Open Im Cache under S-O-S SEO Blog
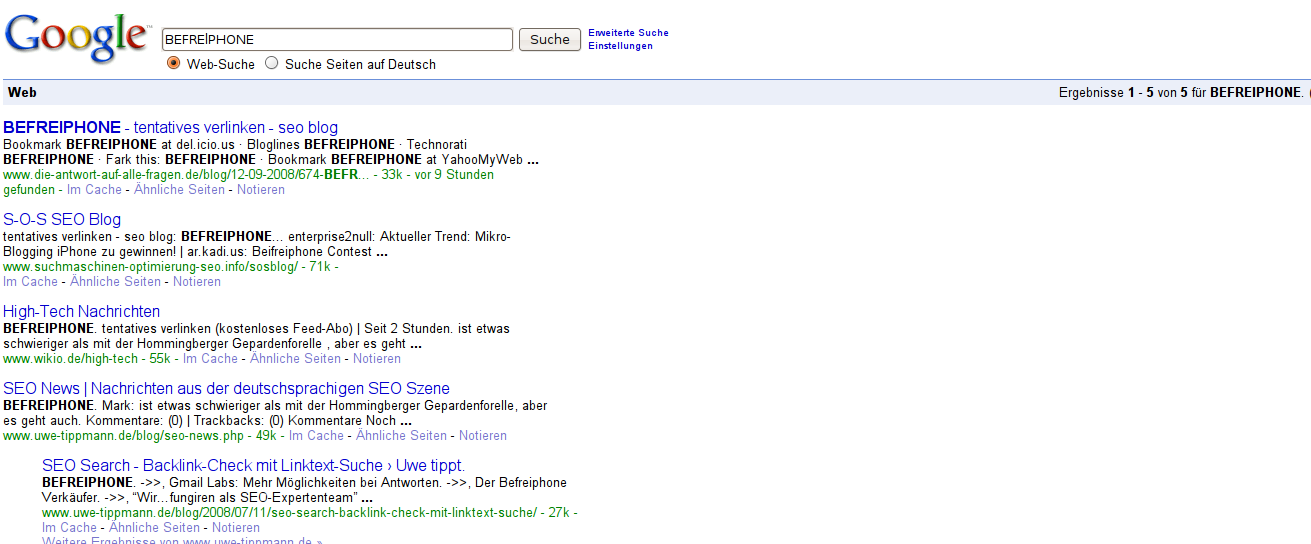The width and height of the screenshot is (1311, 544). (30, 282)
